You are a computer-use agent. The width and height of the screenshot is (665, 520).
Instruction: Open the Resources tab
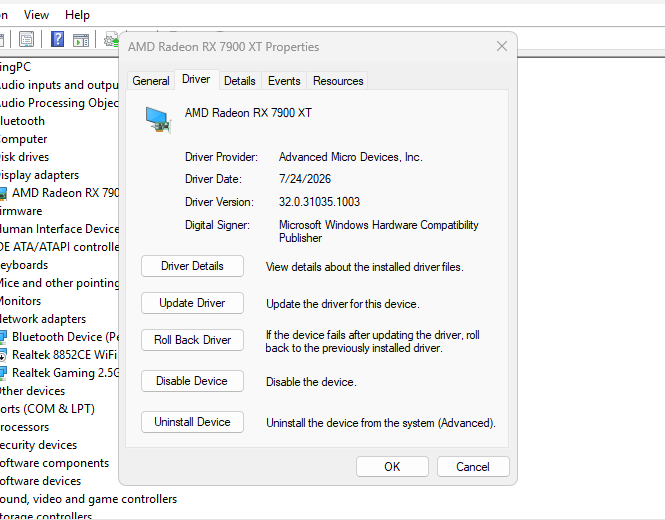(338, 81)
